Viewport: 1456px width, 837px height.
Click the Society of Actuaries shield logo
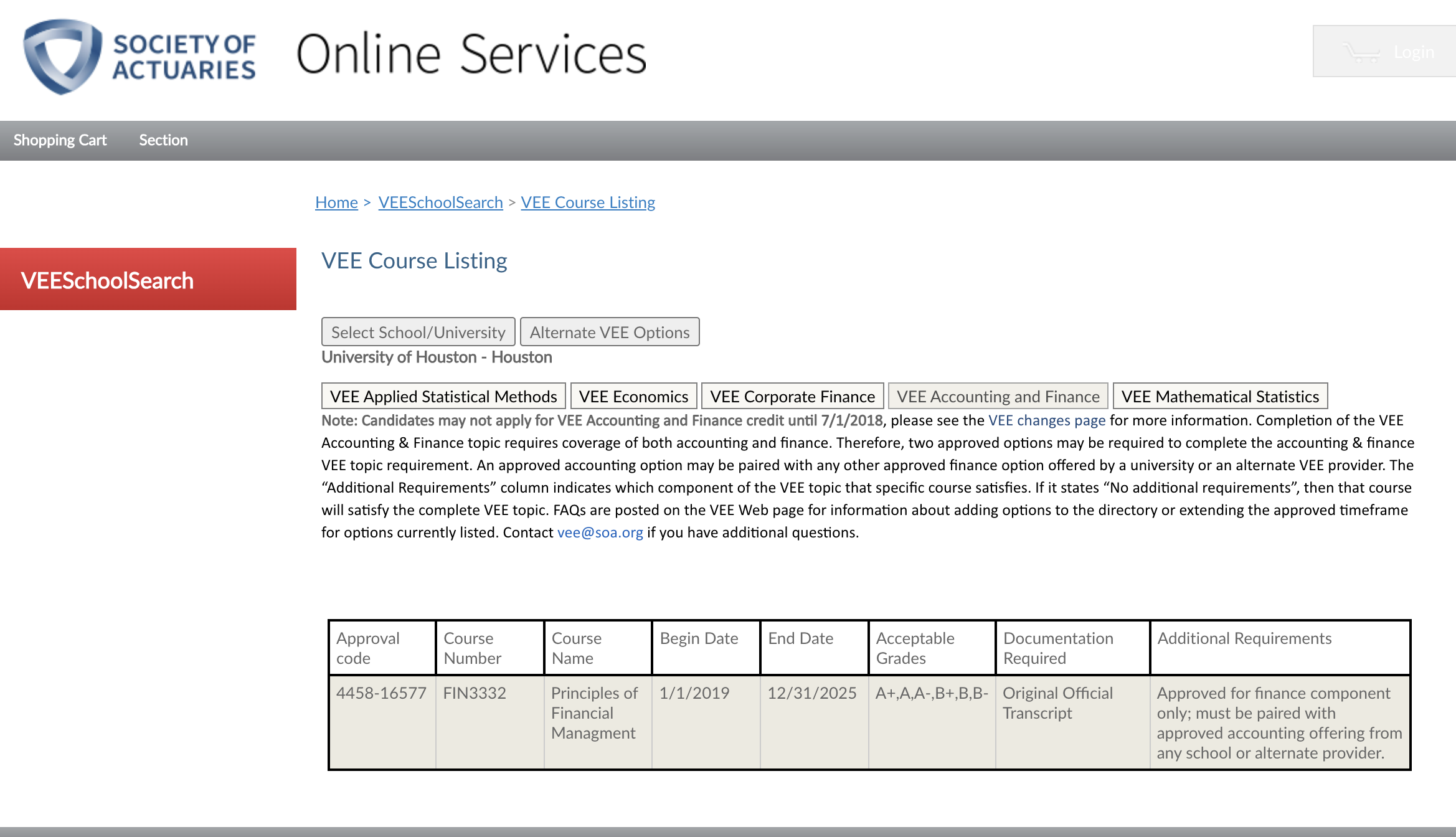pyautogui.click(x=62, y=57)
